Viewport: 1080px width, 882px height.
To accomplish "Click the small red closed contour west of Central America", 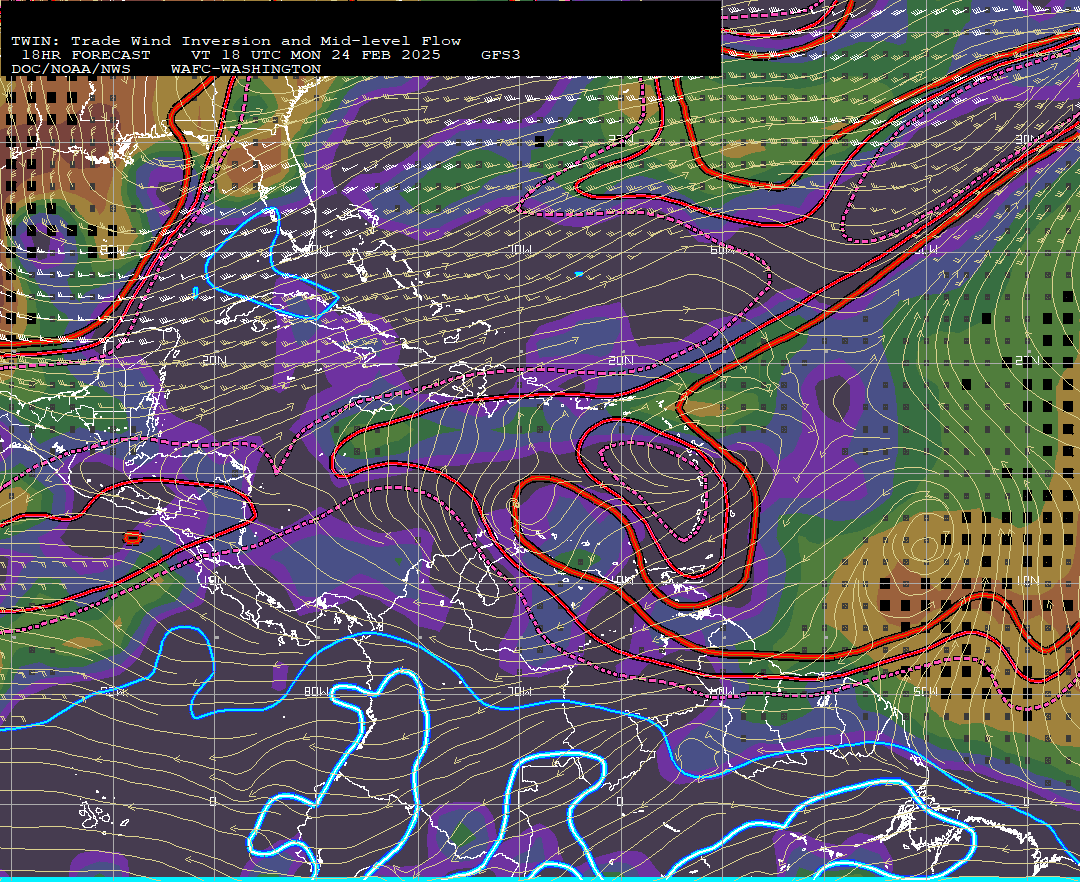I will pos(132,538).
